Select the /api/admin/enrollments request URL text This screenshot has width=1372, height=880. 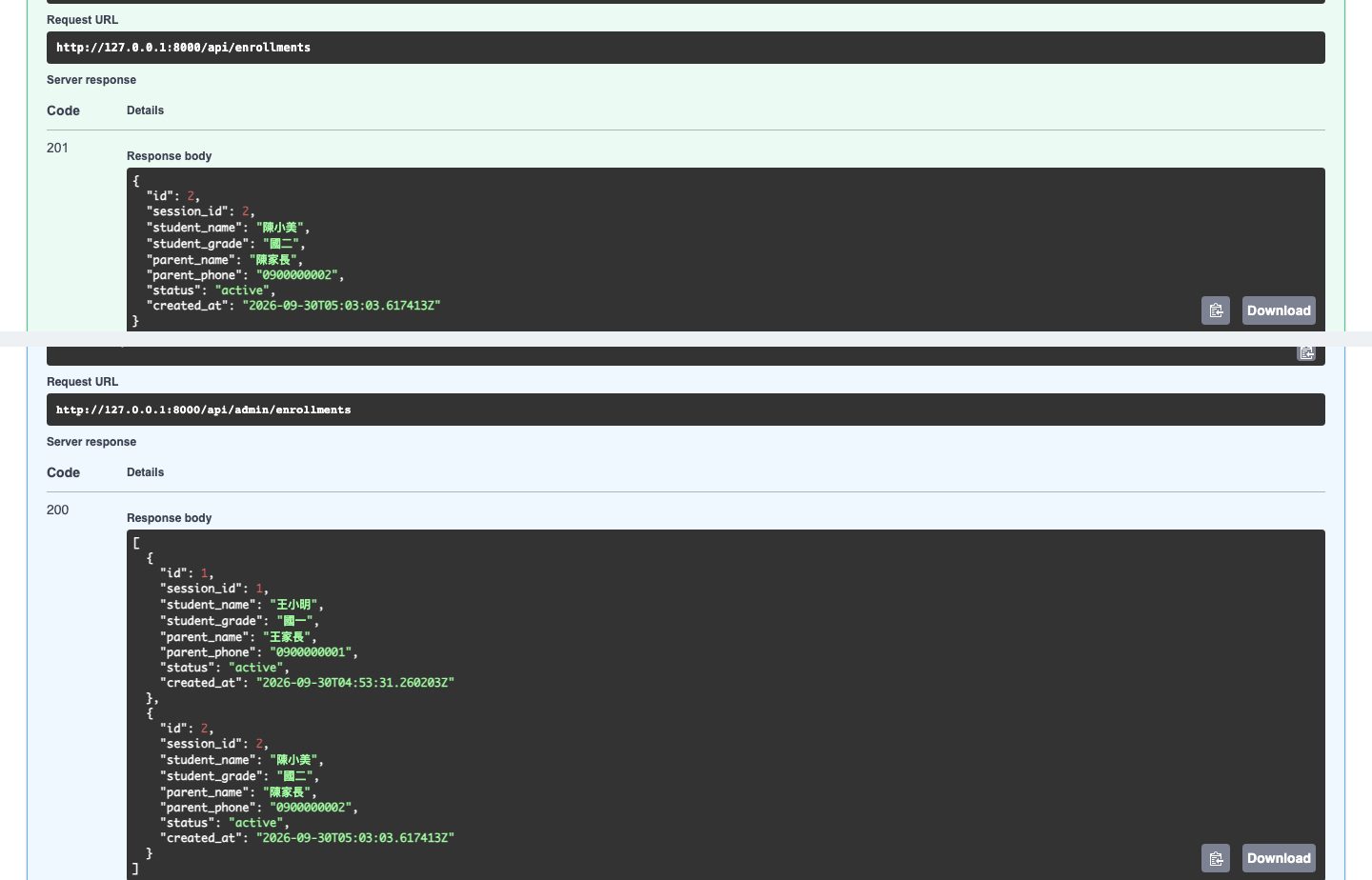pyautogui.click(x=203, y=410)
